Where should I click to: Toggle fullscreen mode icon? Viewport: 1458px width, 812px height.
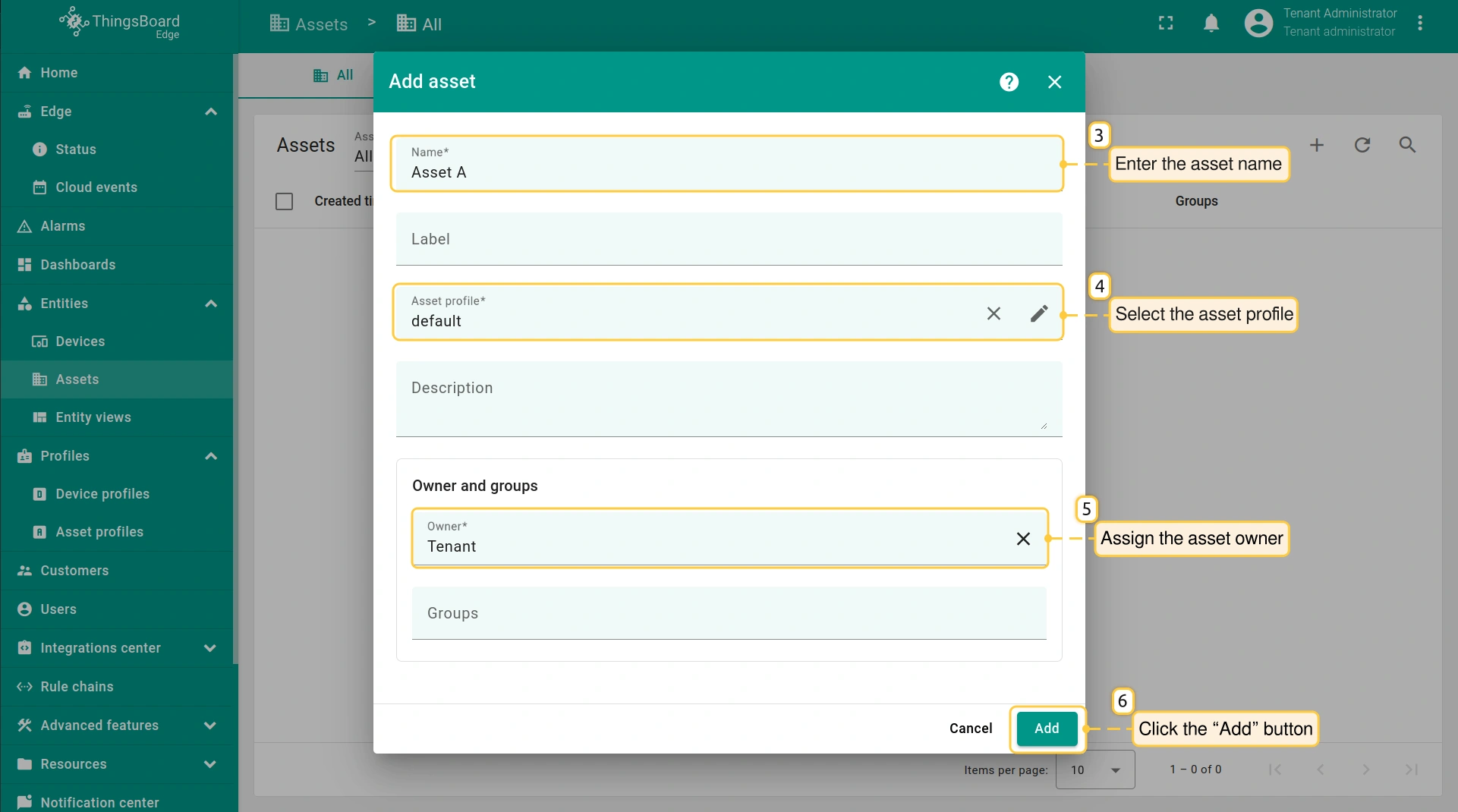1166,24
